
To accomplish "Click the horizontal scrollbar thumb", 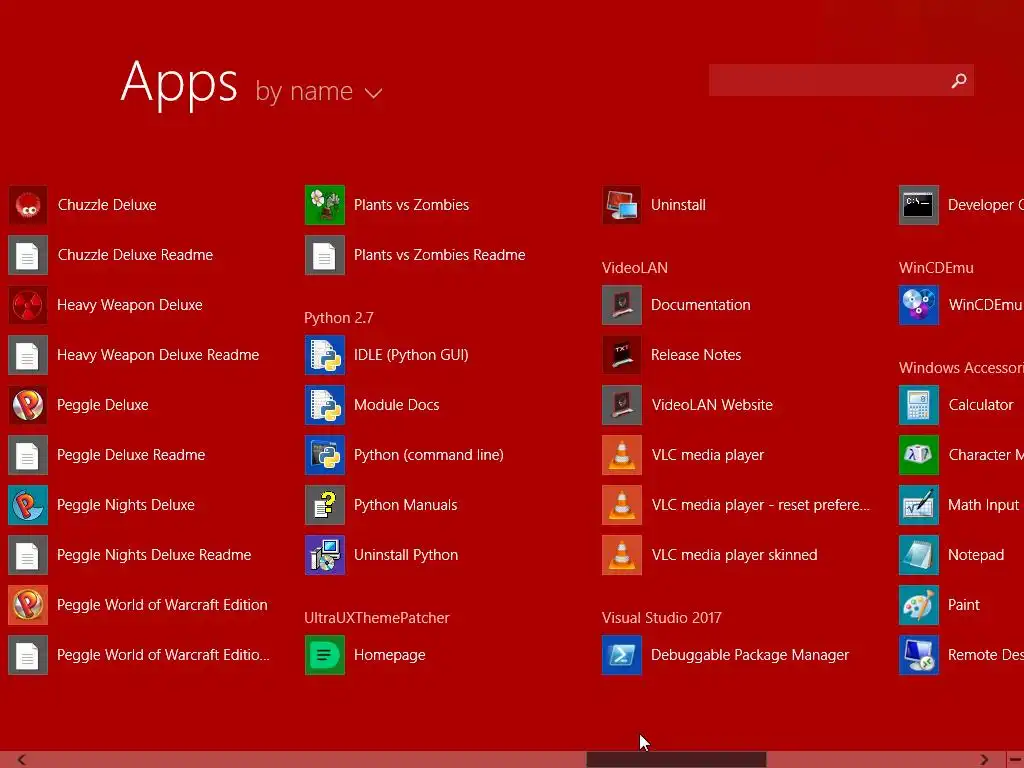I will [676, 760].
